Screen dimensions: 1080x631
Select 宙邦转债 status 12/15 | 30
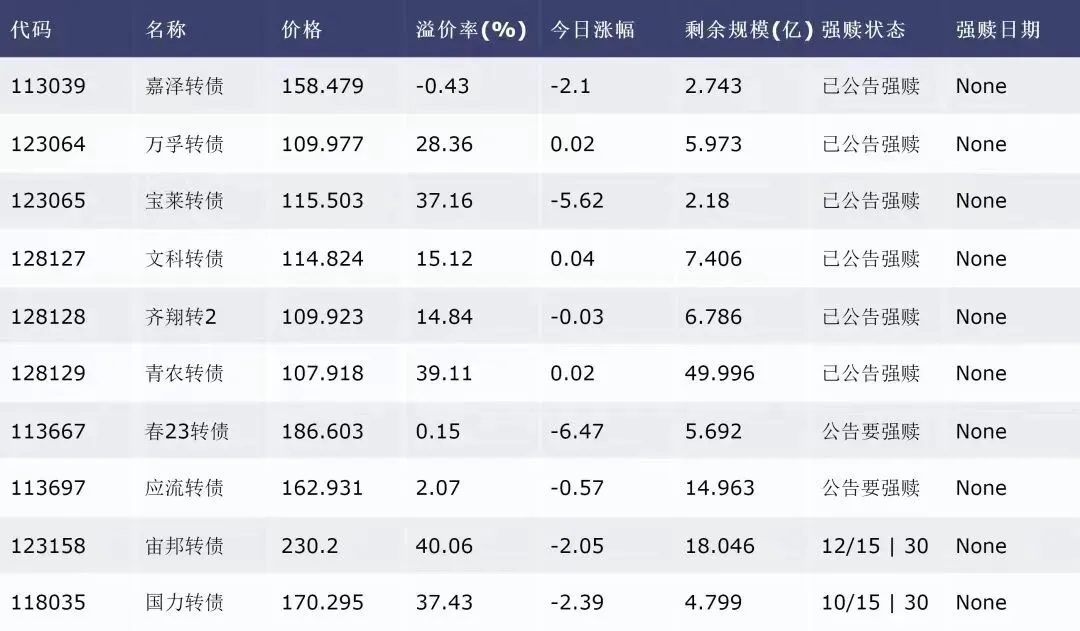point(875,546)
